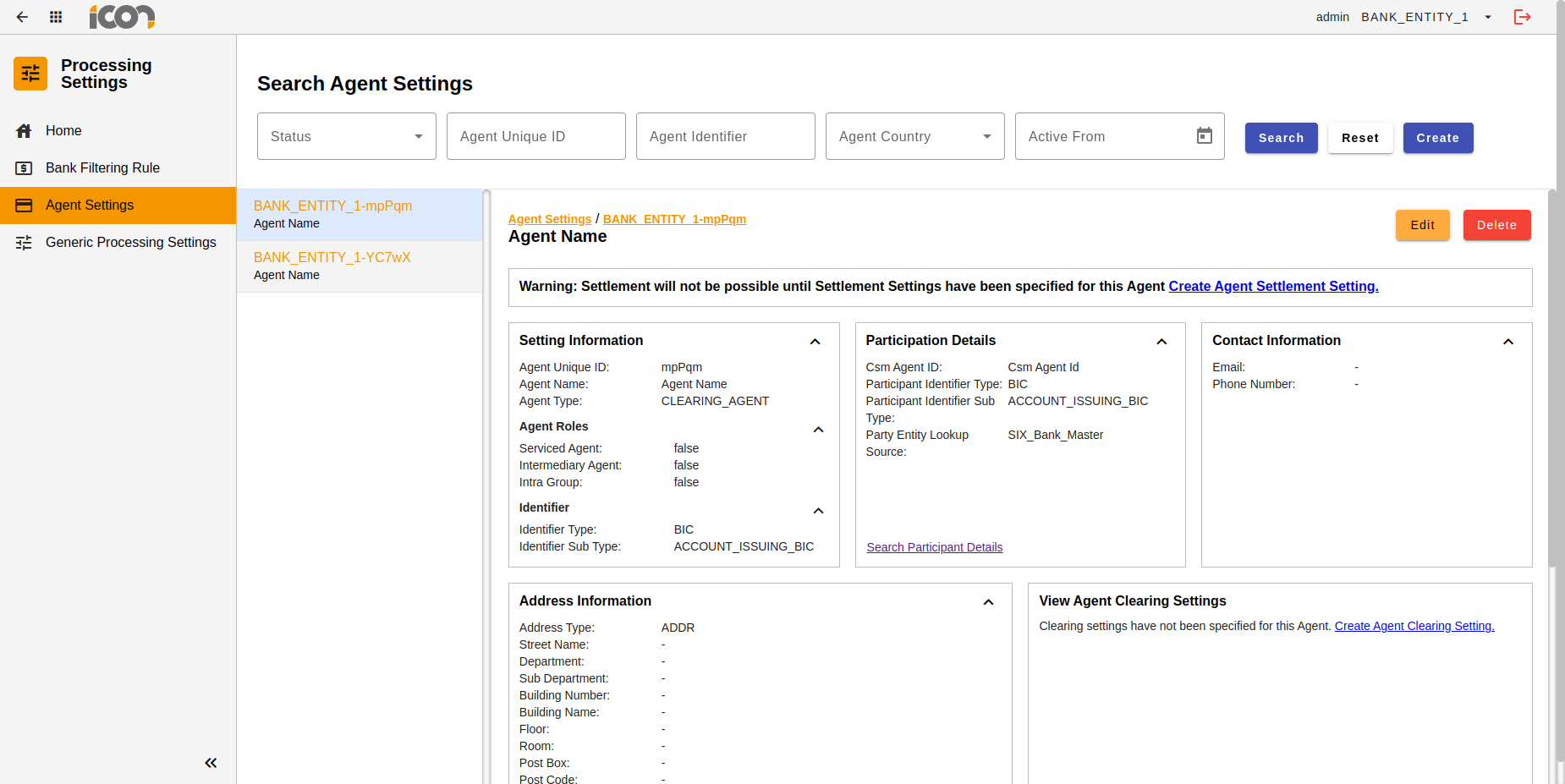
Task: Collapse the Setting Information panel
Action: click(x=815, y=342)
